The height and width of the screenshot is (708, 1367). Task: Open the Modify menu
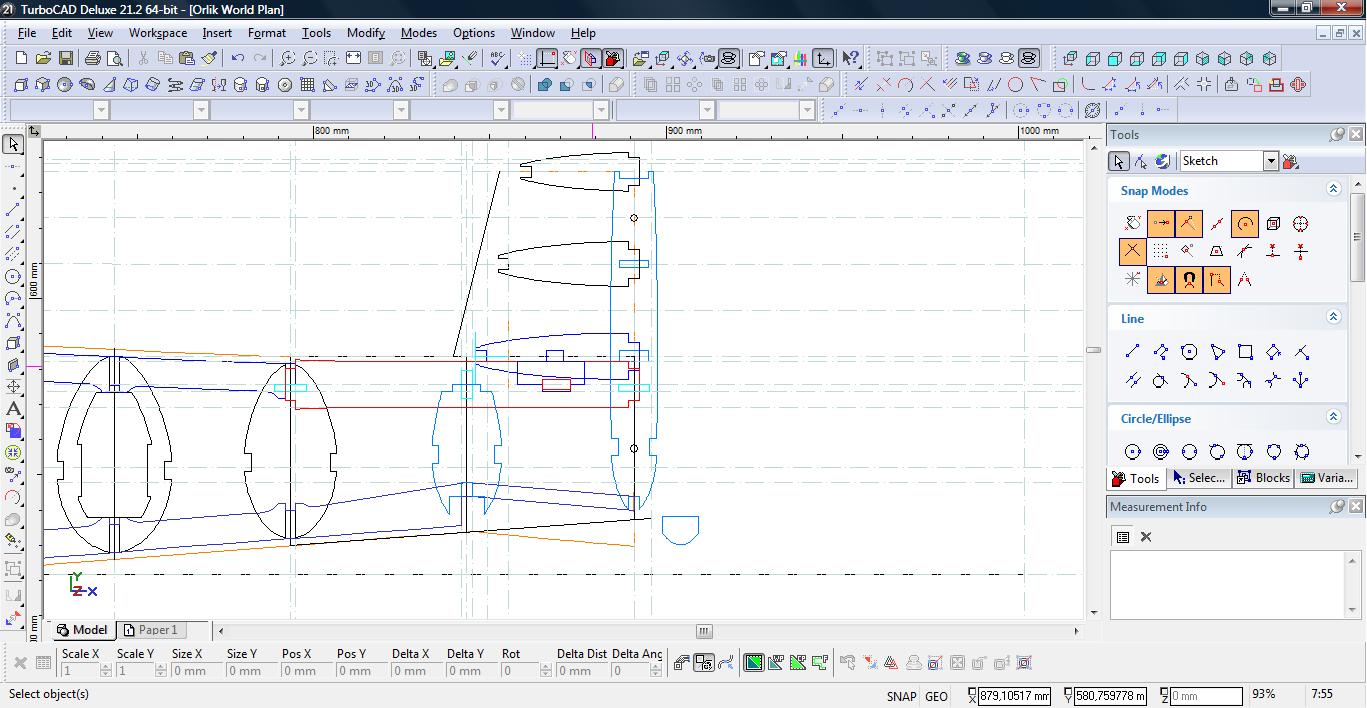point(365,33)
